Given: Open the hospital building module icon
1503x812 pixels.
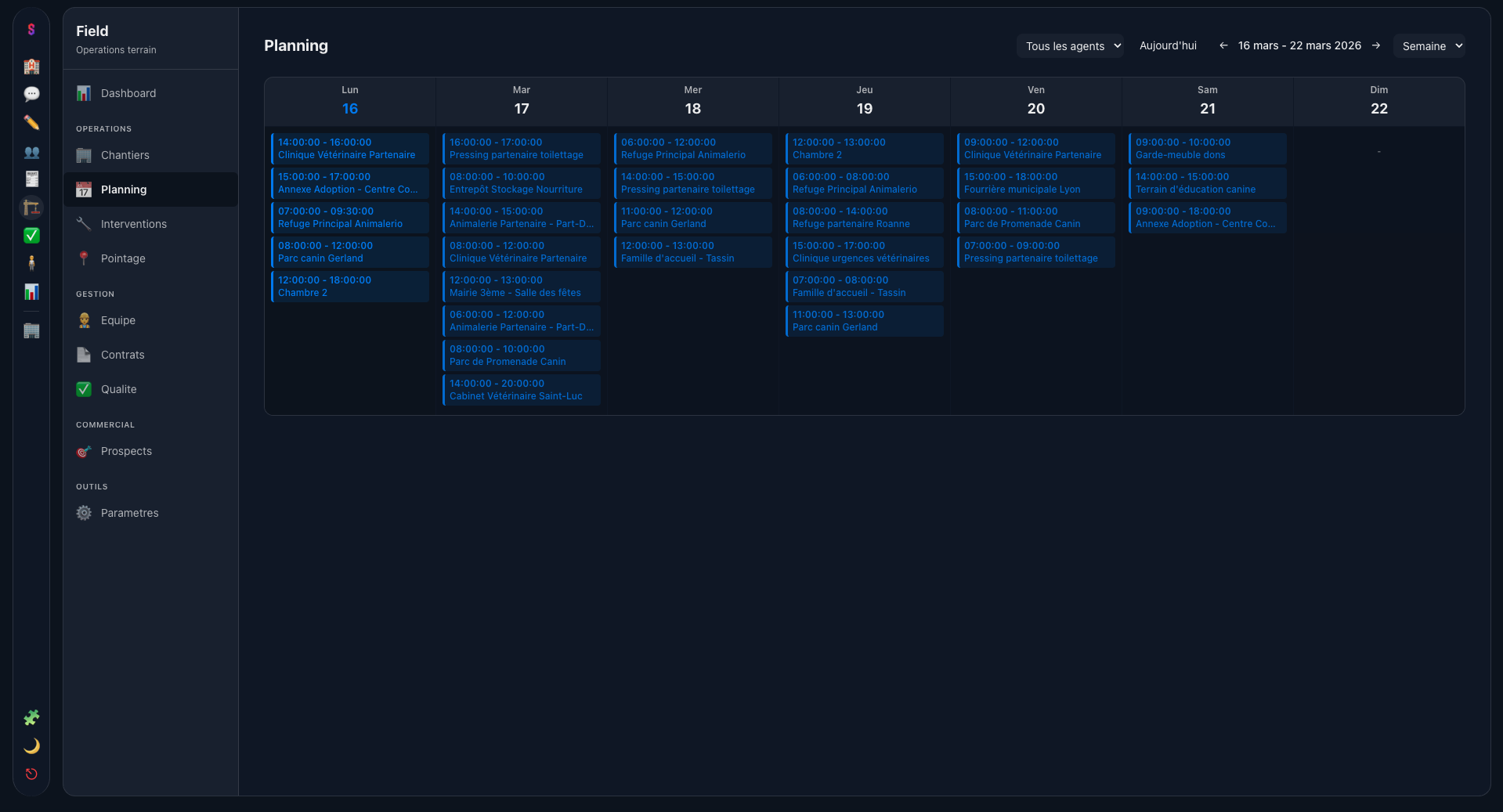Looking at the screenshot, I should [x=31, y=66].
